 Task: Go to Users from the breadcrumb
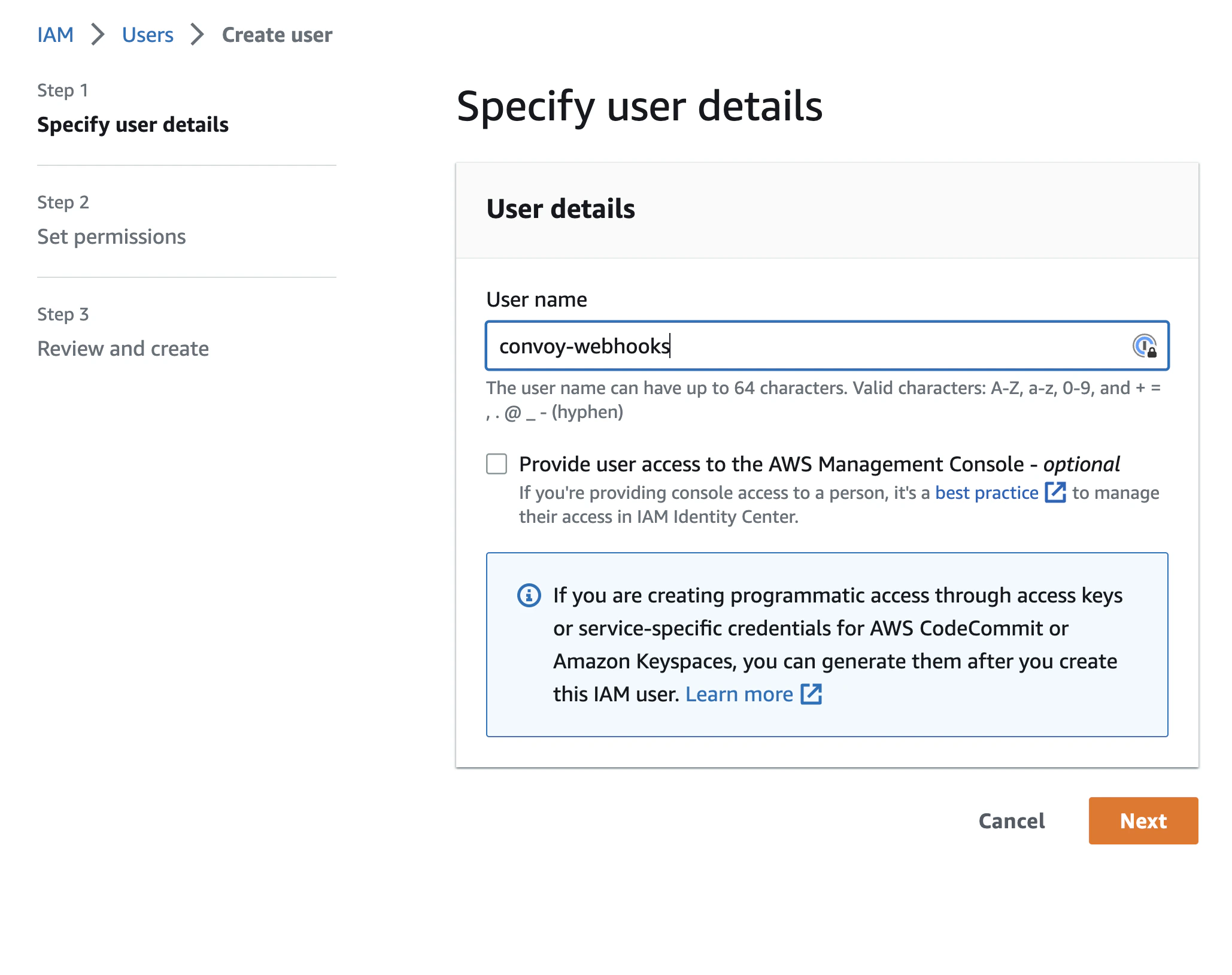click(147, 35)
